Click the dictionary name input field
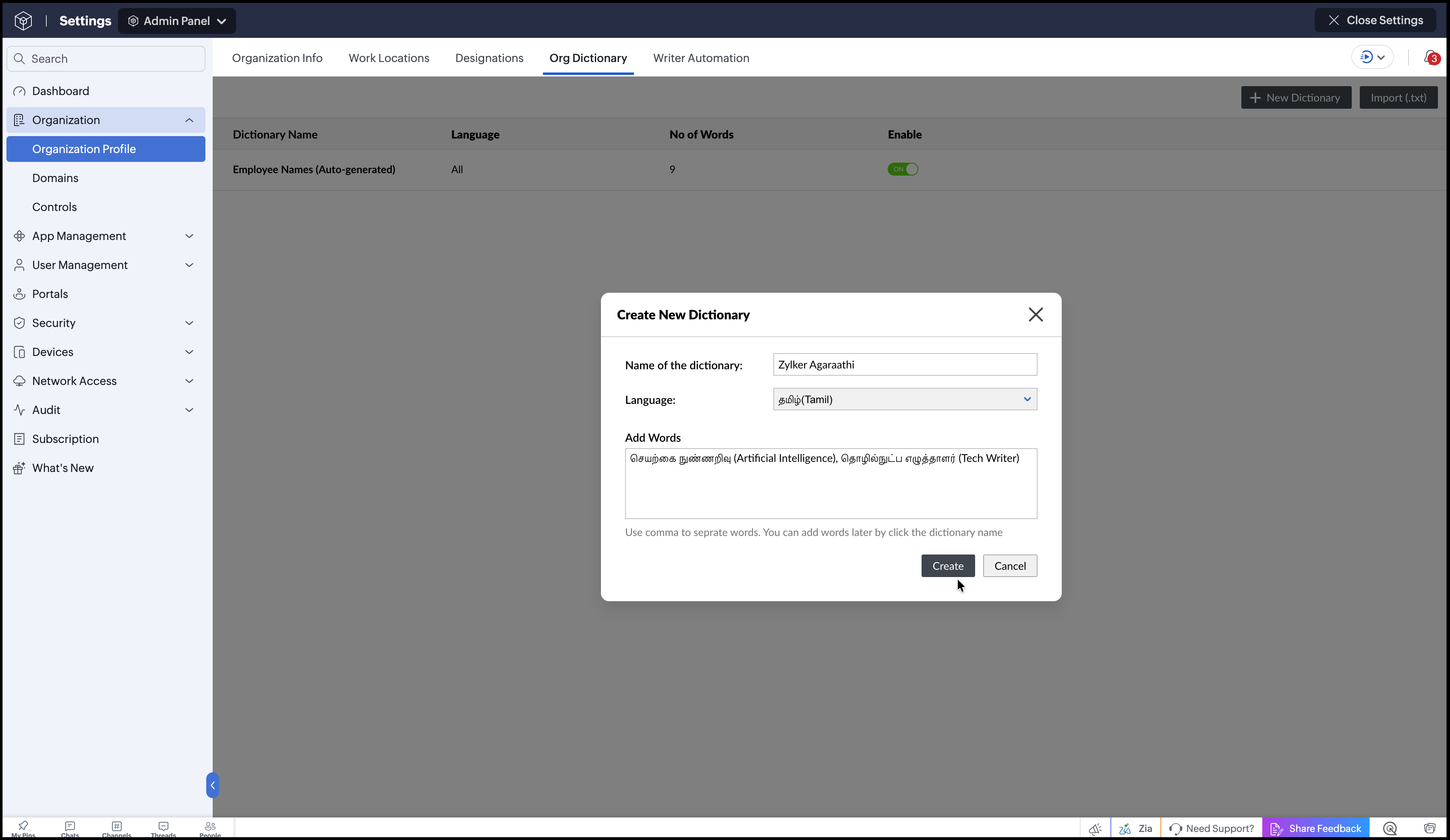The width and height of the screenshot is (1450, 840). [x=905, y=365]
